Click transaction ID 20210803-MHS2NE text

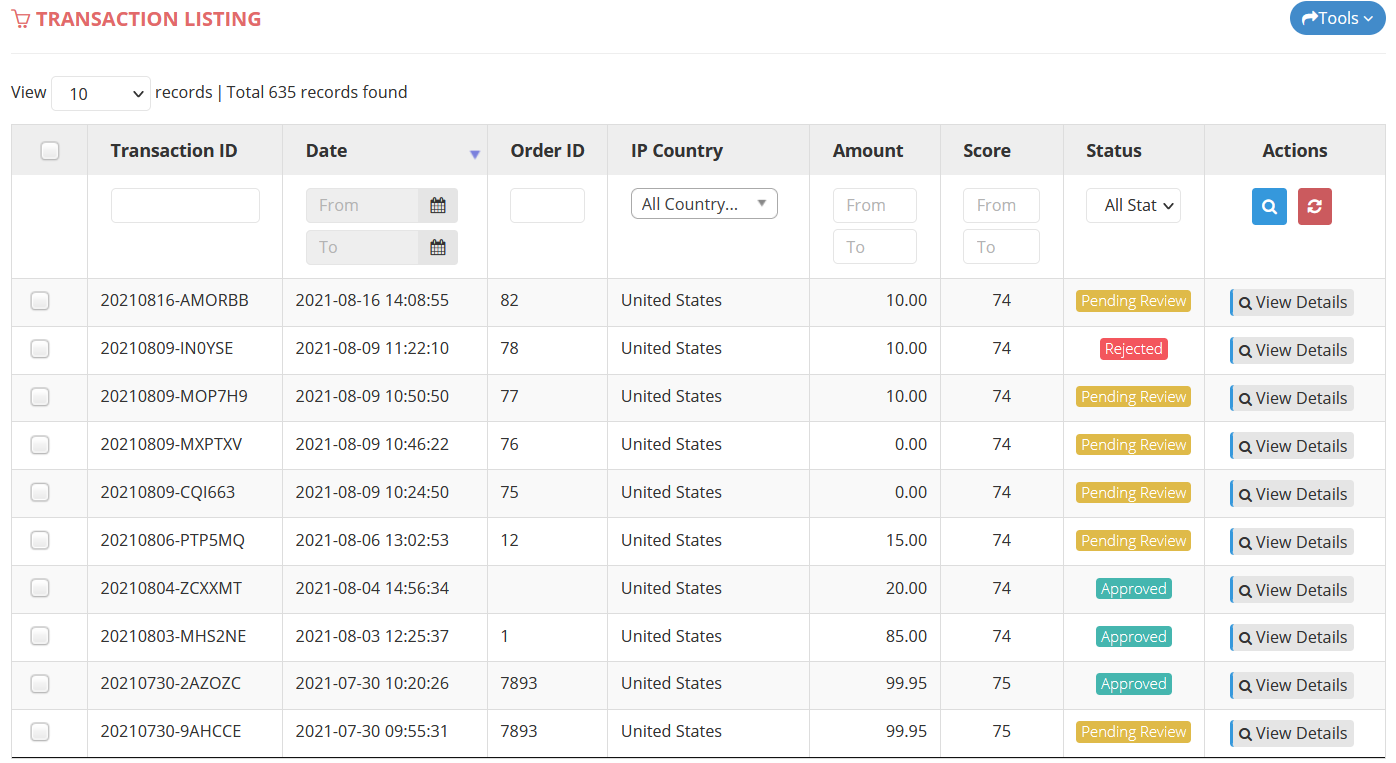[x=173, y=636]
